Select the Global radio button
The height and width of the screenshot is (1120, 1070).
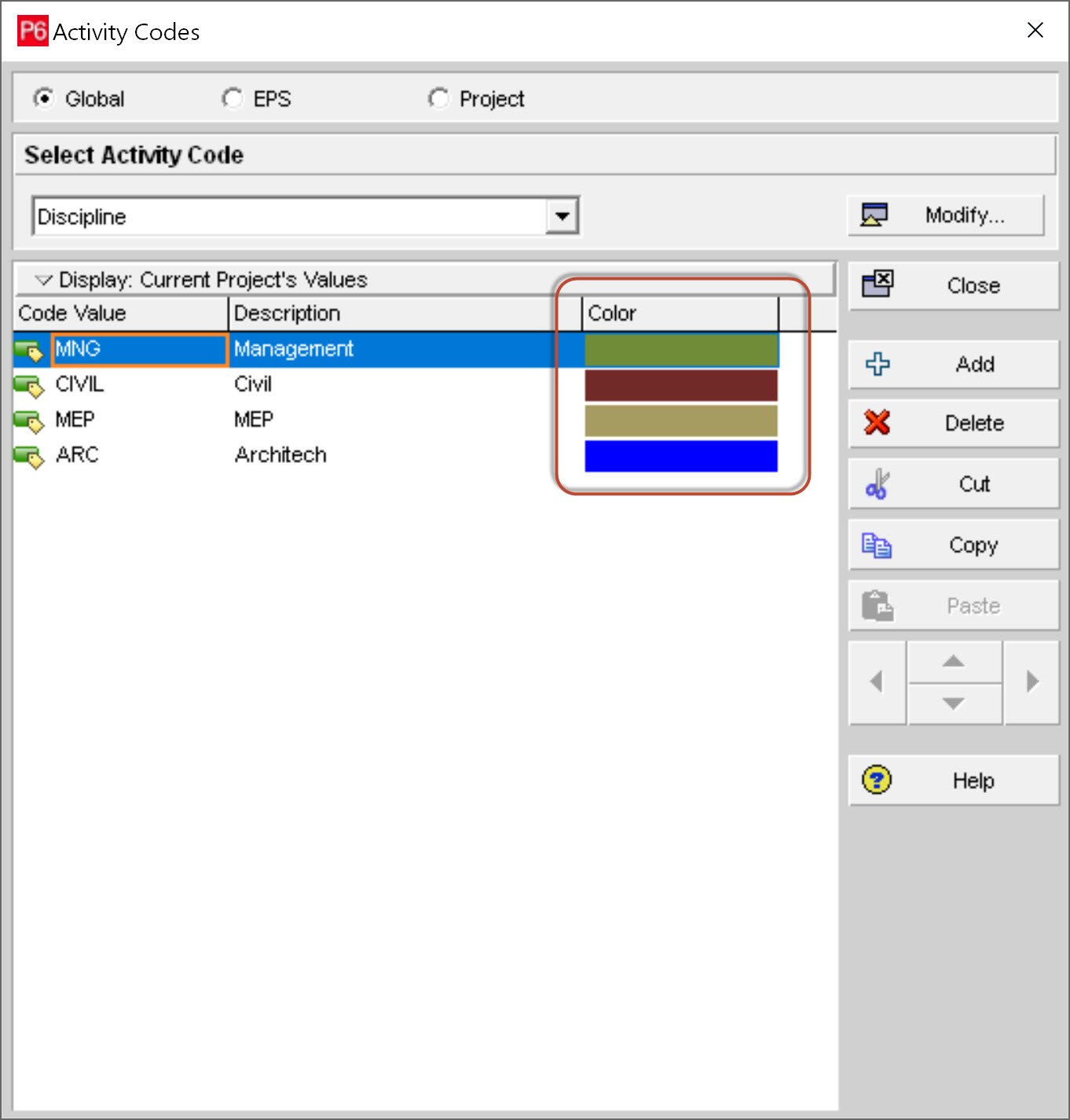(44, 98)
